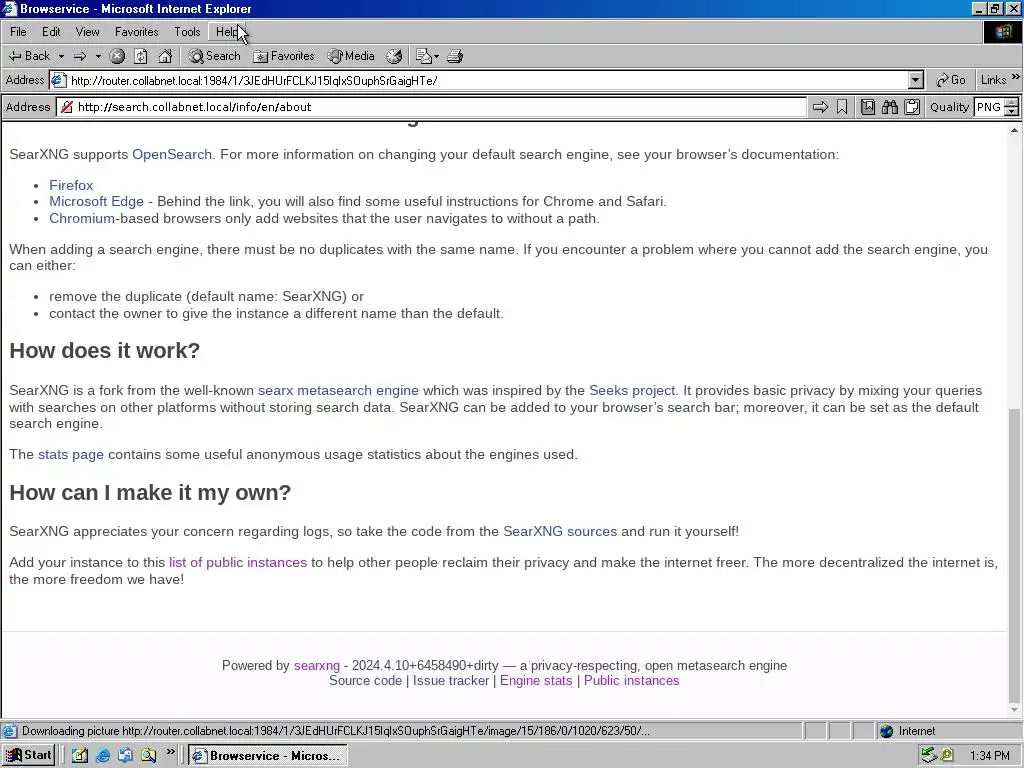The height and width of the screenshot is (768, 1024).
Task: Select the Browservice taskbar button
Action: (268, 756)
